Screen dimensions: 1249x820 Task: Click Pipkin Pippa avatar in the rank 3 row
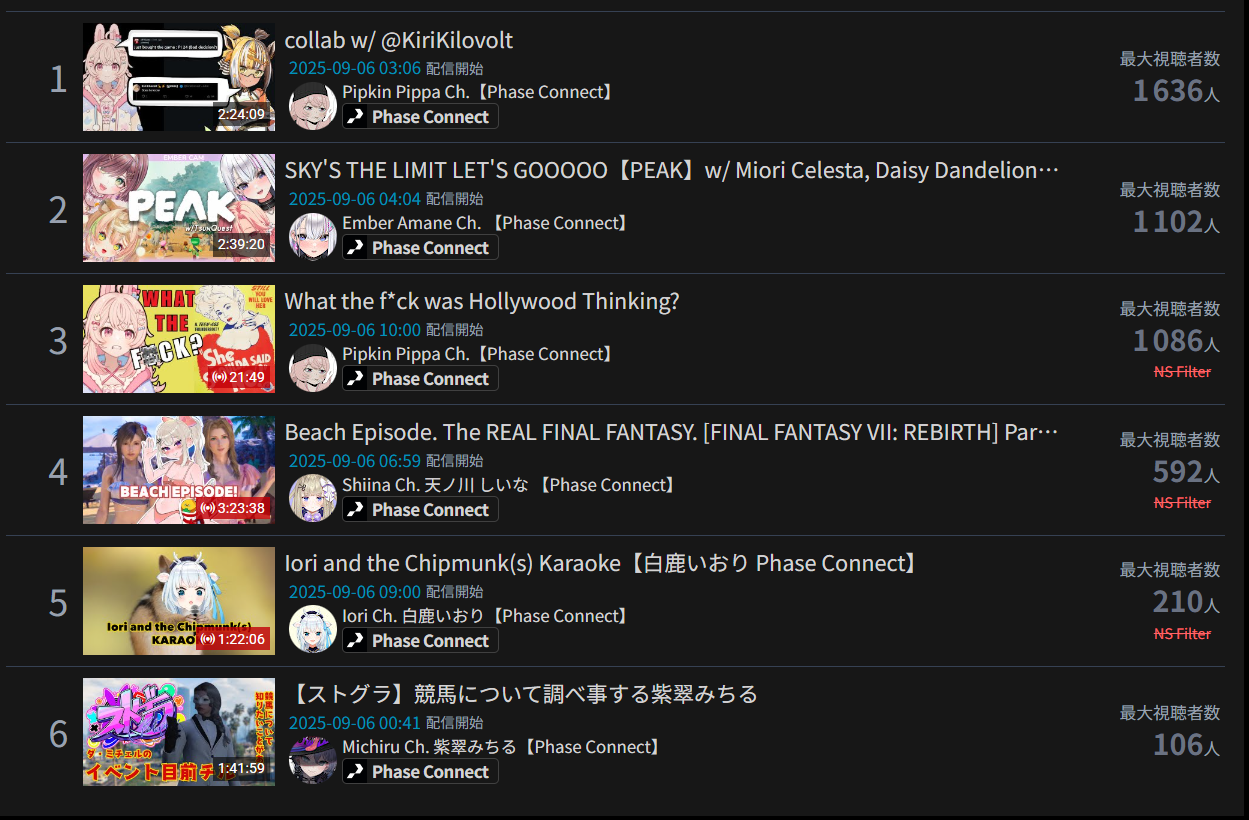coord(313,367)
